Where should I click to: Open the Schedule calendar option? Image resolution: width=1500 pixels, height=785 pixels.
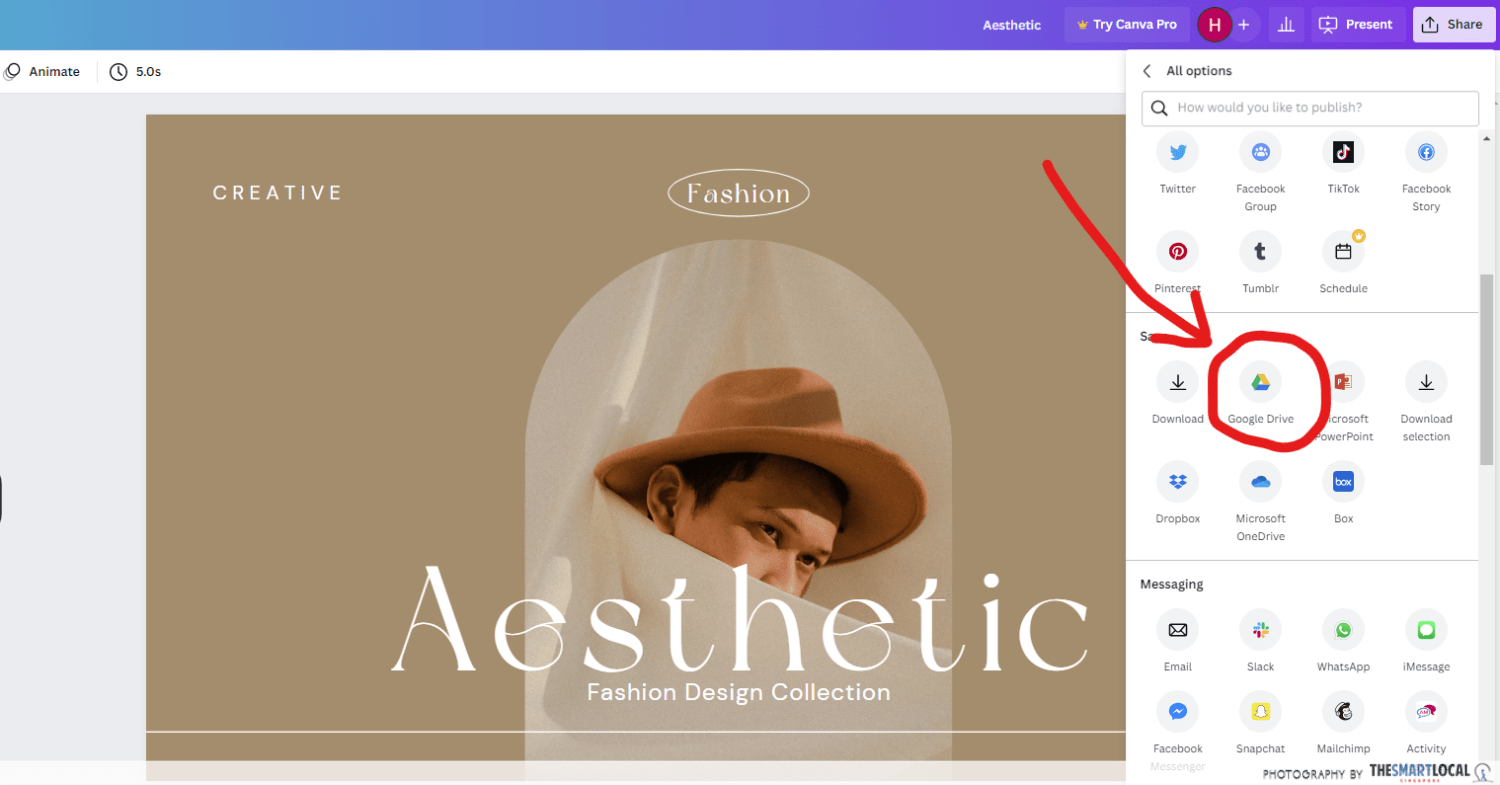point(1343,252)
